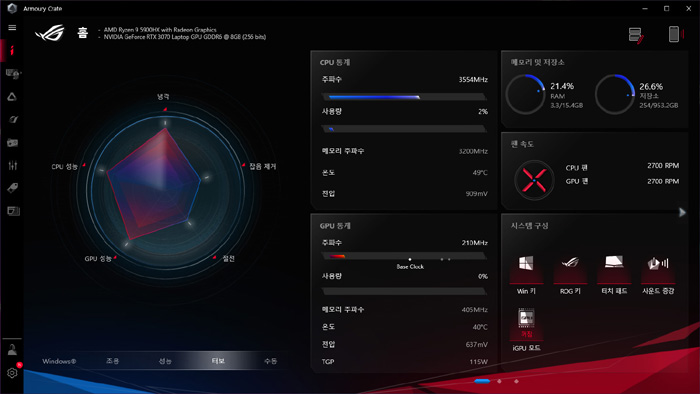Expand the next panels with the right arrow
This screenshot has width=700, height=394.
[x=682, y=212]
